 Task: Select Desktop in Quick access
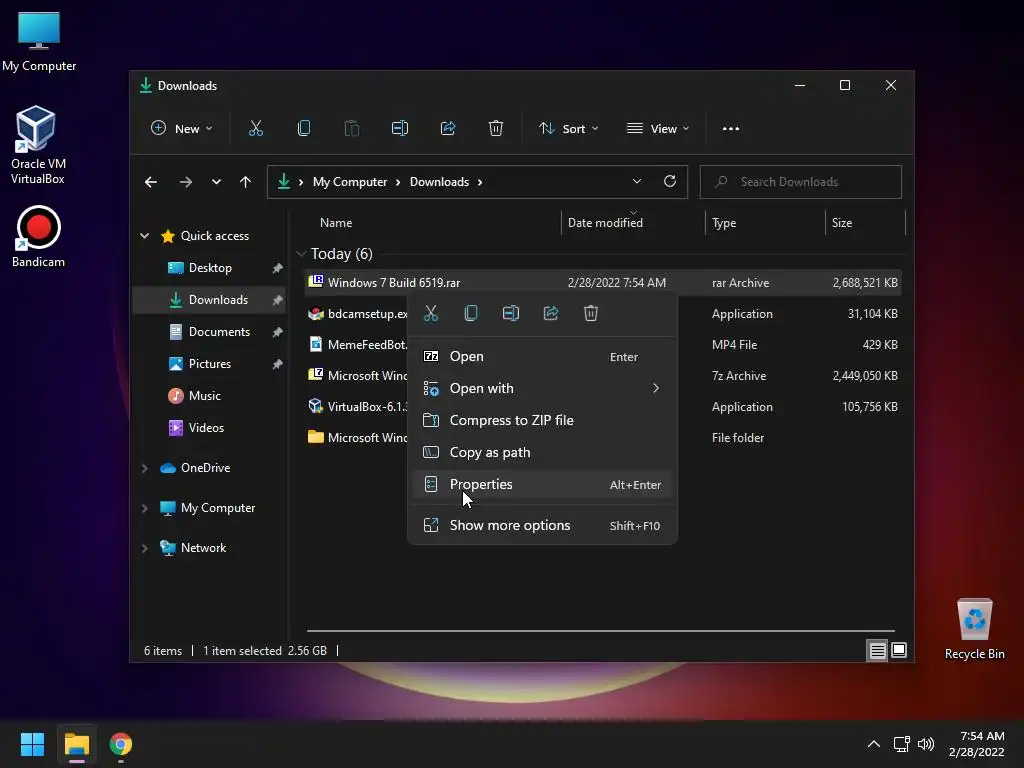click(x=210, y=268)
